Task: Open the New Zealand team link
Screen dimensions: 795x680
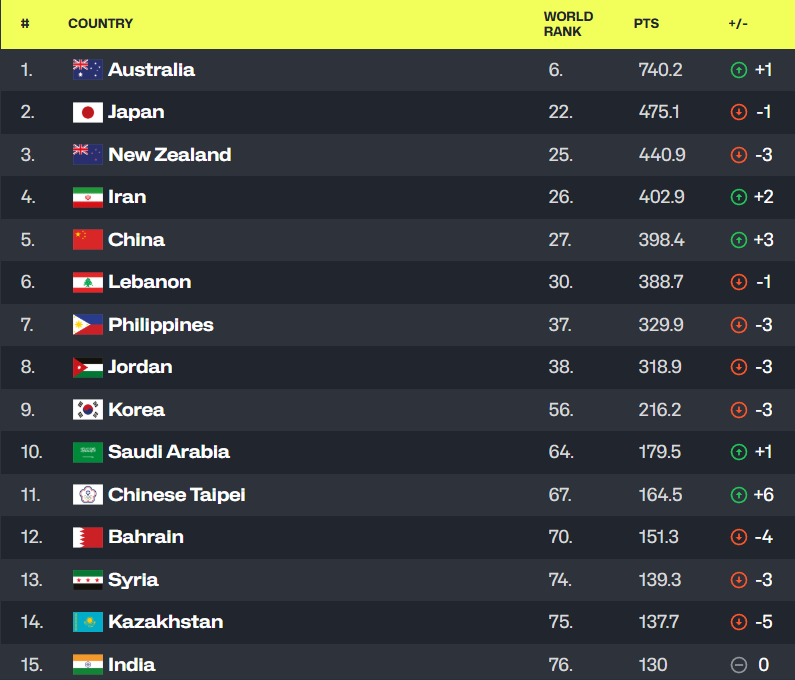Action: 170,155
